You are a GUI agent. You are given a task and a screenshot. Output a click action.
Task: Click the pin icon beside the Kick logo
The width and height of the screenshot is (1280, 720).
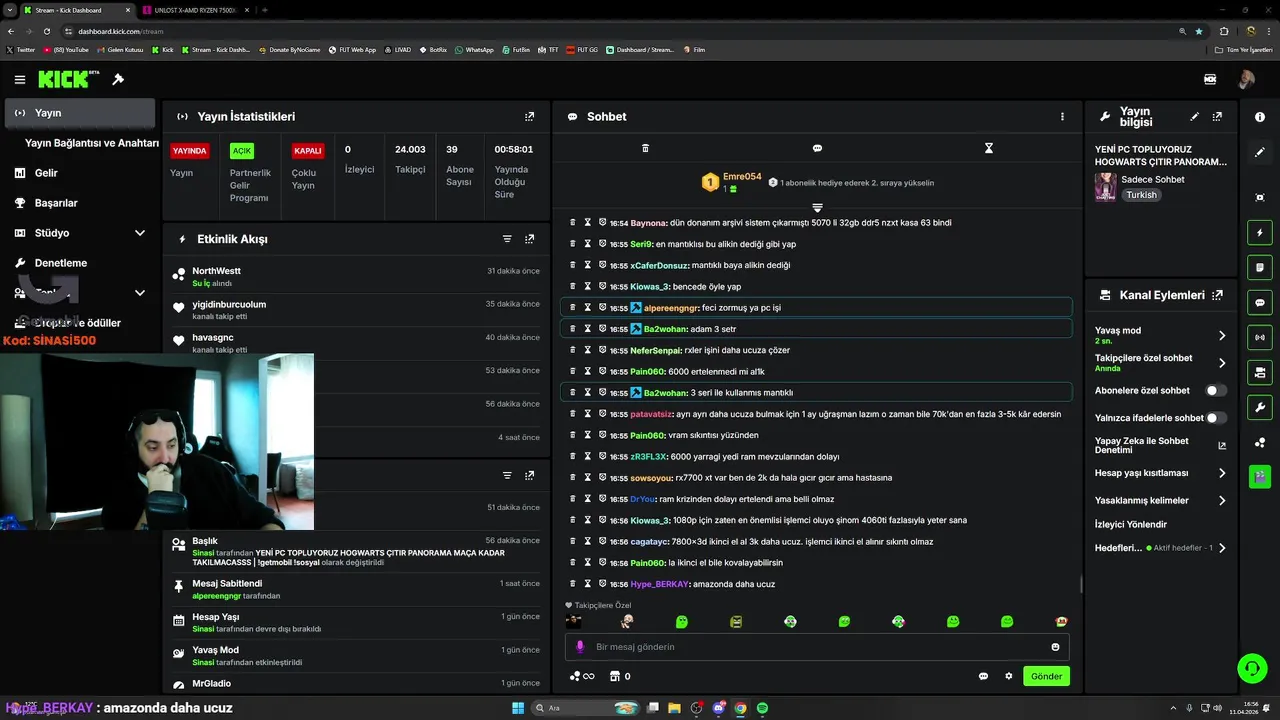118,79
